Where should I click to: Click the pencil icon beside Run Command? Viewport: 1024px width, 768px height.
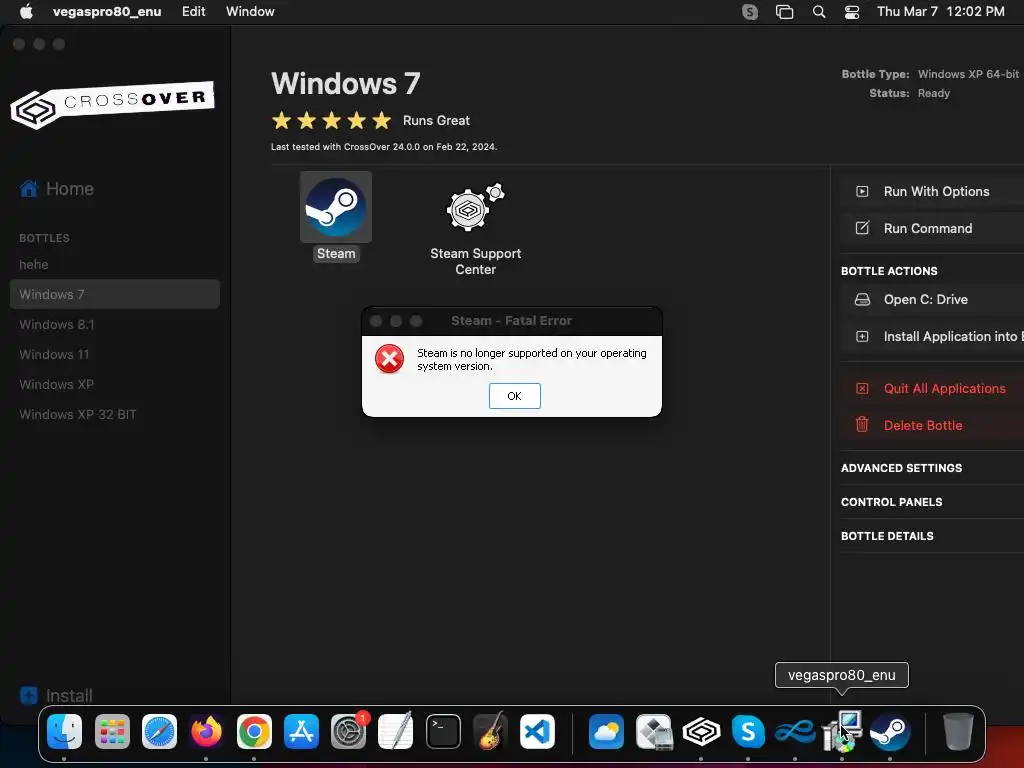862,228
